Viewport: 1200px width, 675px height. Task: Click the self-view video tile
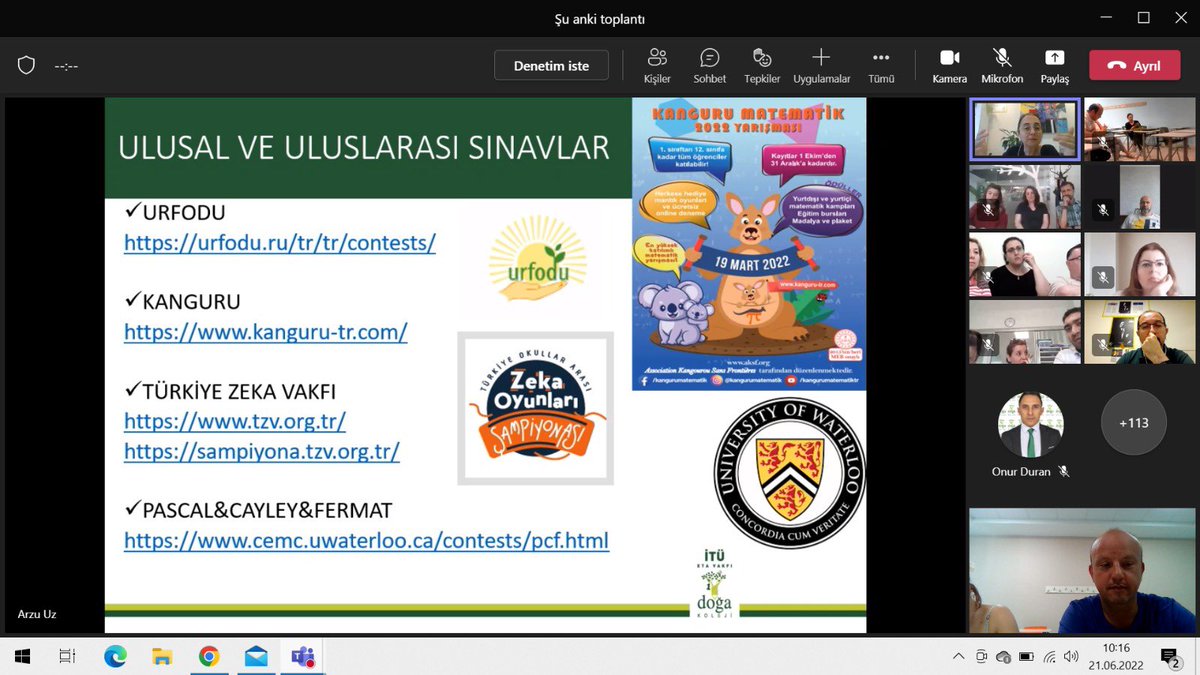(x=1083, y=570)
